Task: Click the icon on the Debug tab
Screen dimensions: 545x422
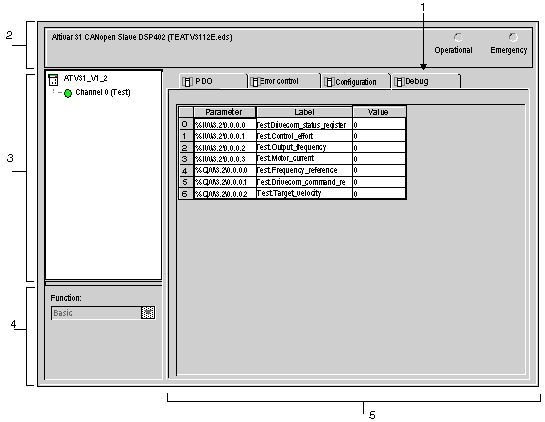Action: pyautogui.click(x=399, y=82)
